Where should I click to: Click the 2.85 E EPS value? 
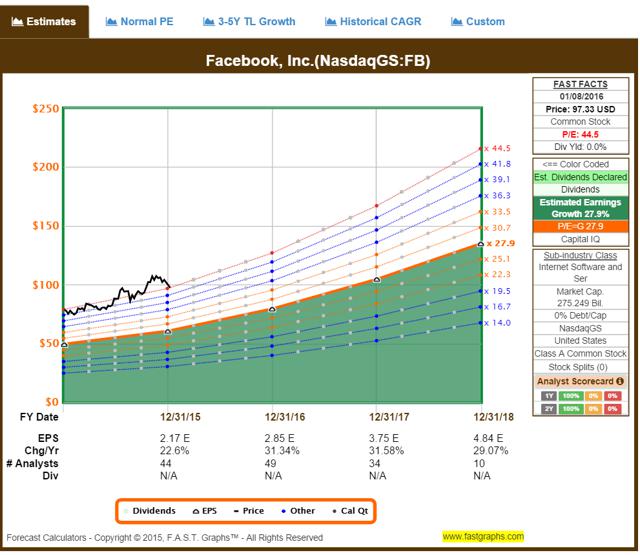coord(279,438)
